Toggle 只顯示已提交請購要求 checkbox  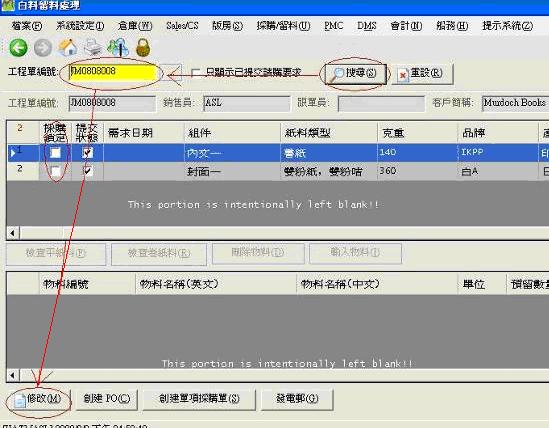(x=196, y=73)
